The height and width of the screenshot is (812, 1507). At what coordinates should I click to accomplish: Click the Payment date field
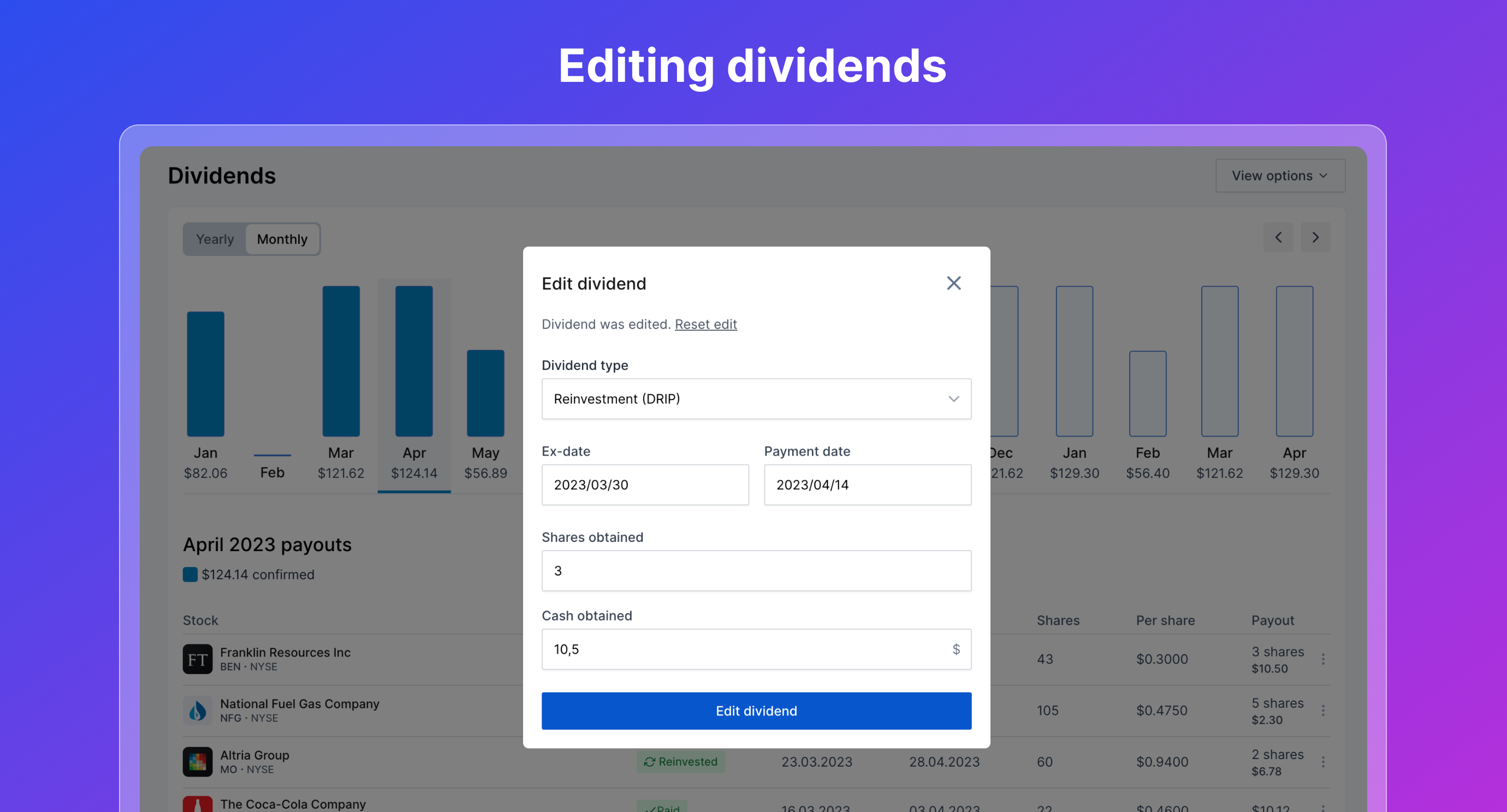pos(867,485)
